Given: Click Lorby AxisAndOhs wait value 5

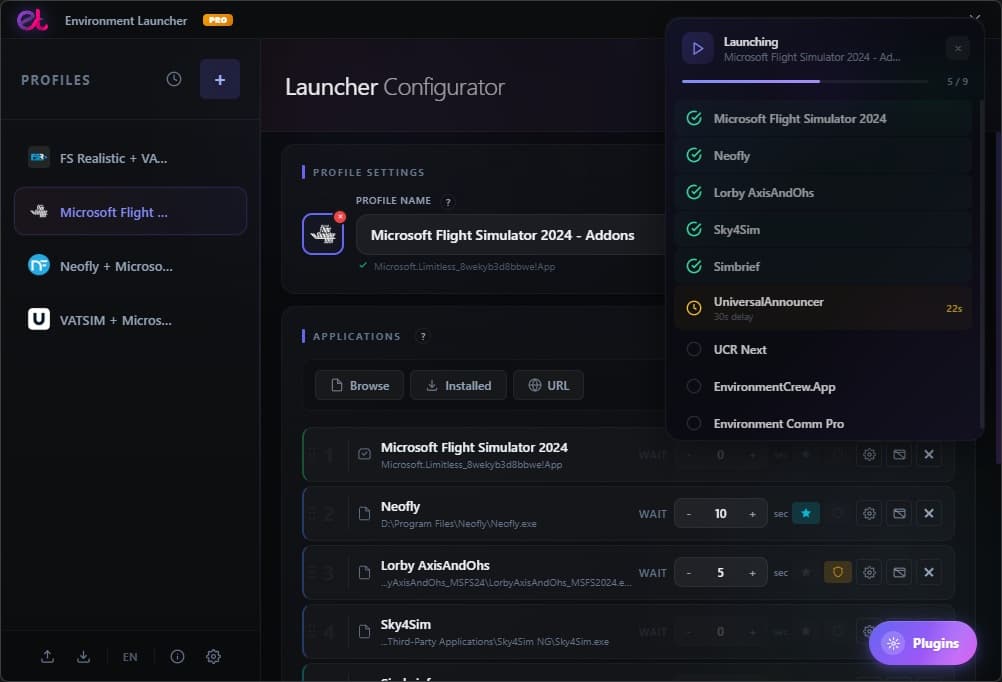Looking at the screenshot, I should [721, 573].
